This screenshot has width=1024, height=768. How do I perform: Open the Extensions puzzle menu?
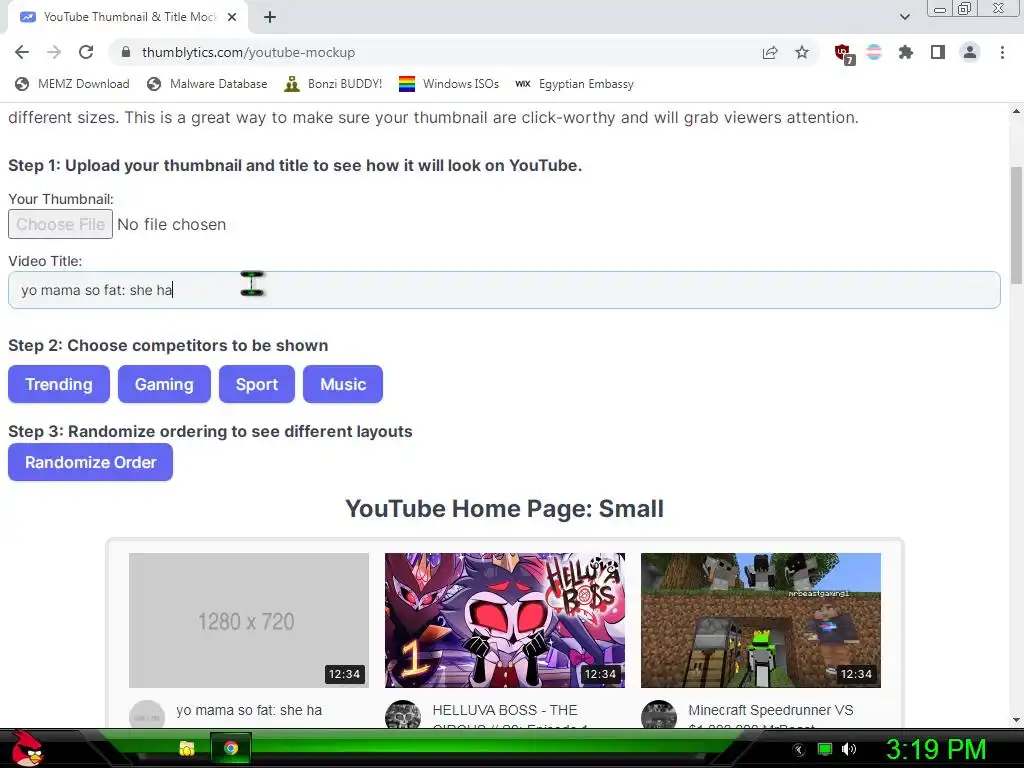906,52
